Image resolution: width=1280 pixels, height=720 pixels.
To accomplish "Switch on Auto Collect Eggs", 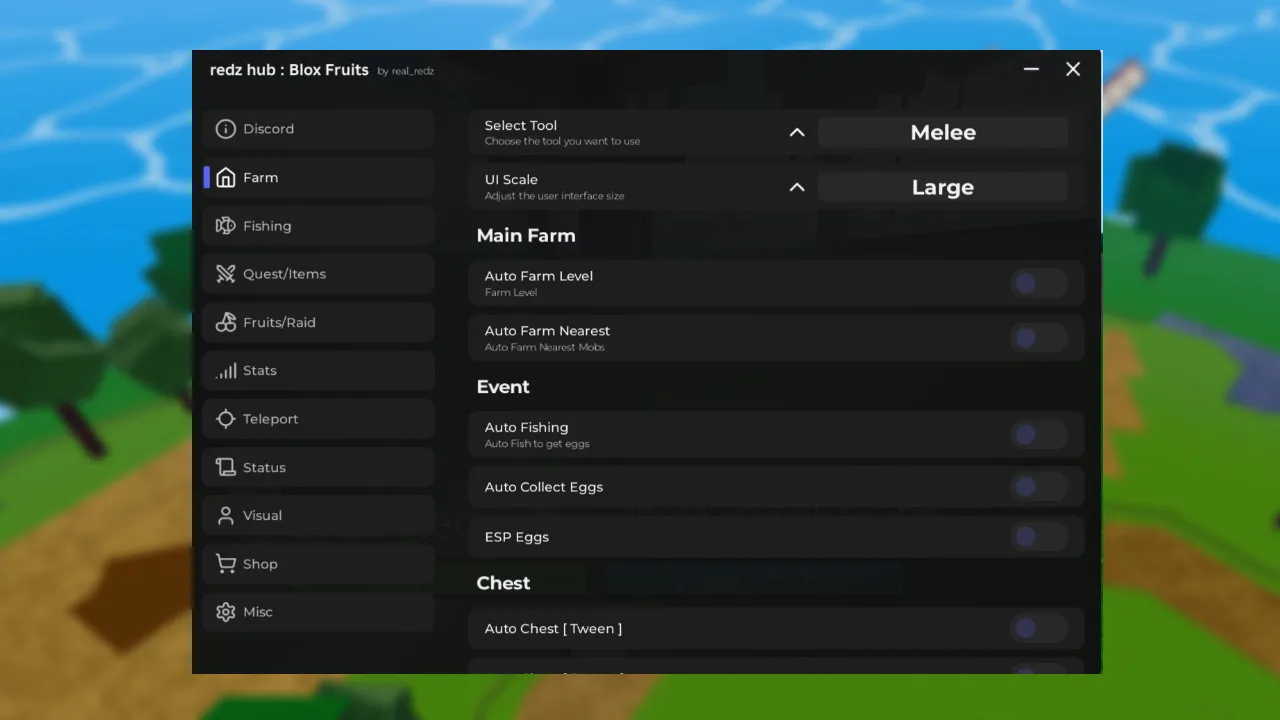I will coord(1037,487).
